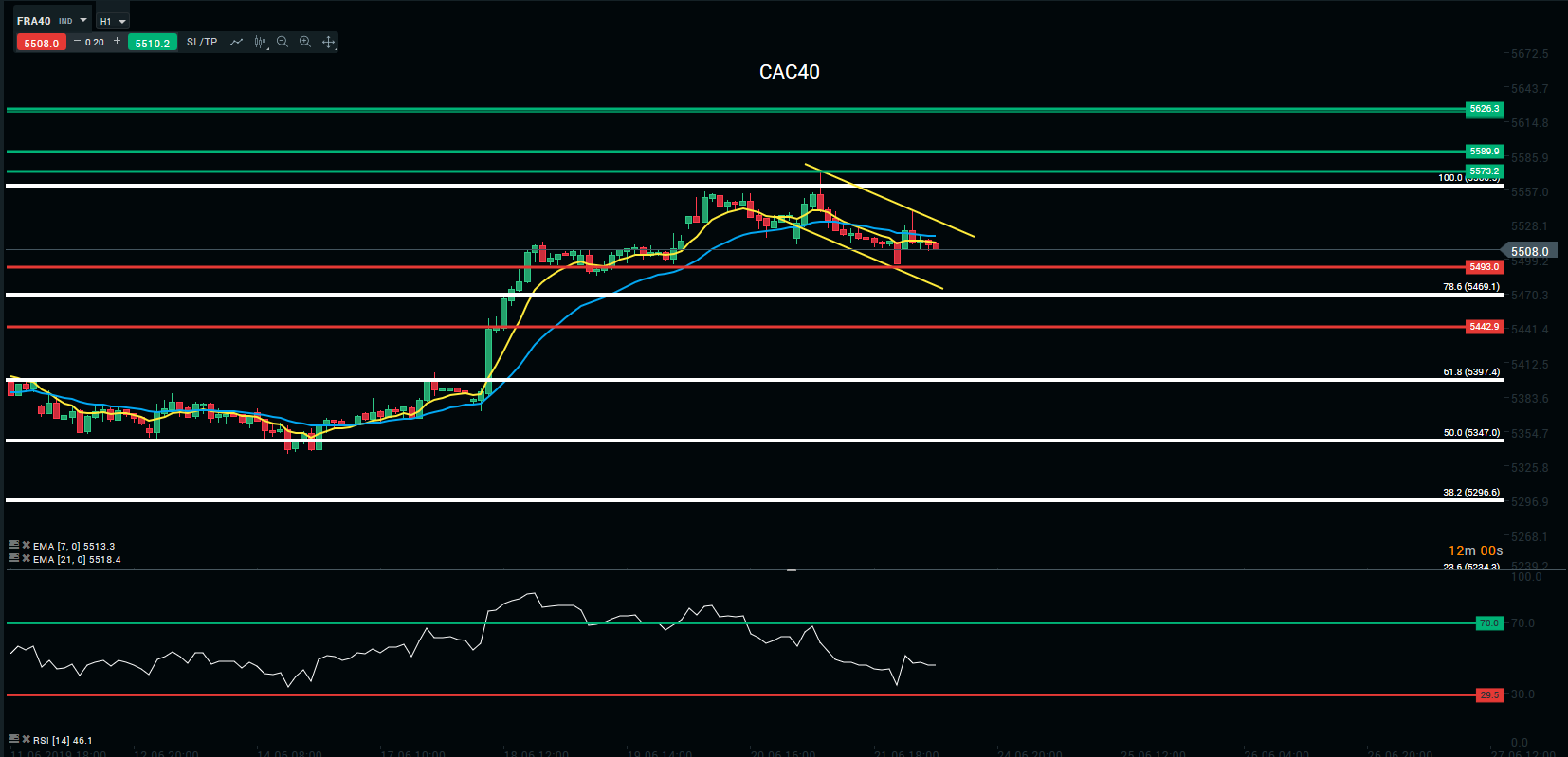Click the green 5510.2 buy price button
Image resolution: width=1568 pixels, height=757 pixels.
(x=152, y=43)
